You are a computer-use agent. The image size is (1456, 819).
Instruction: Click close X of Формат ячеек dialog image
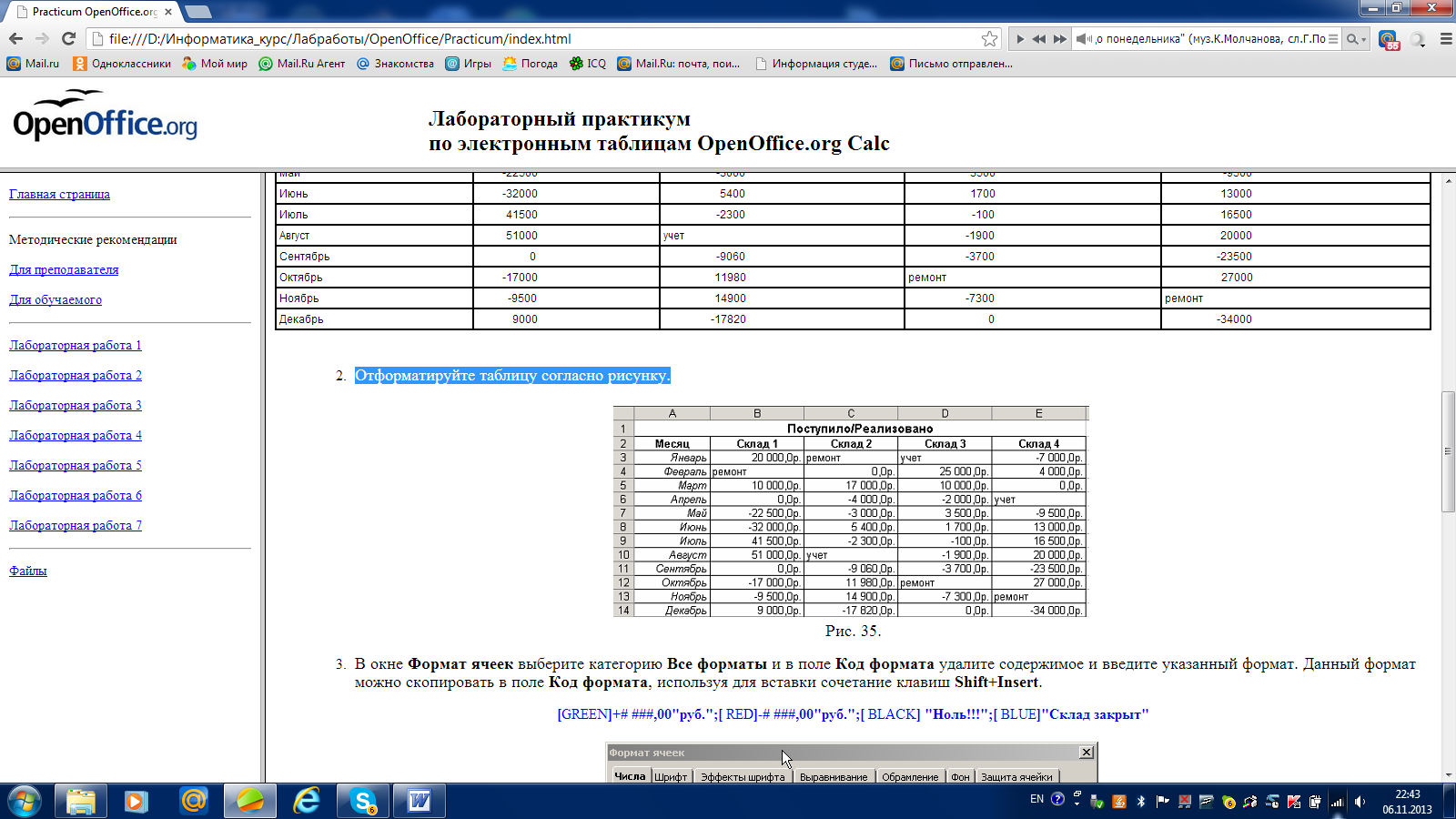[1086, 752]
